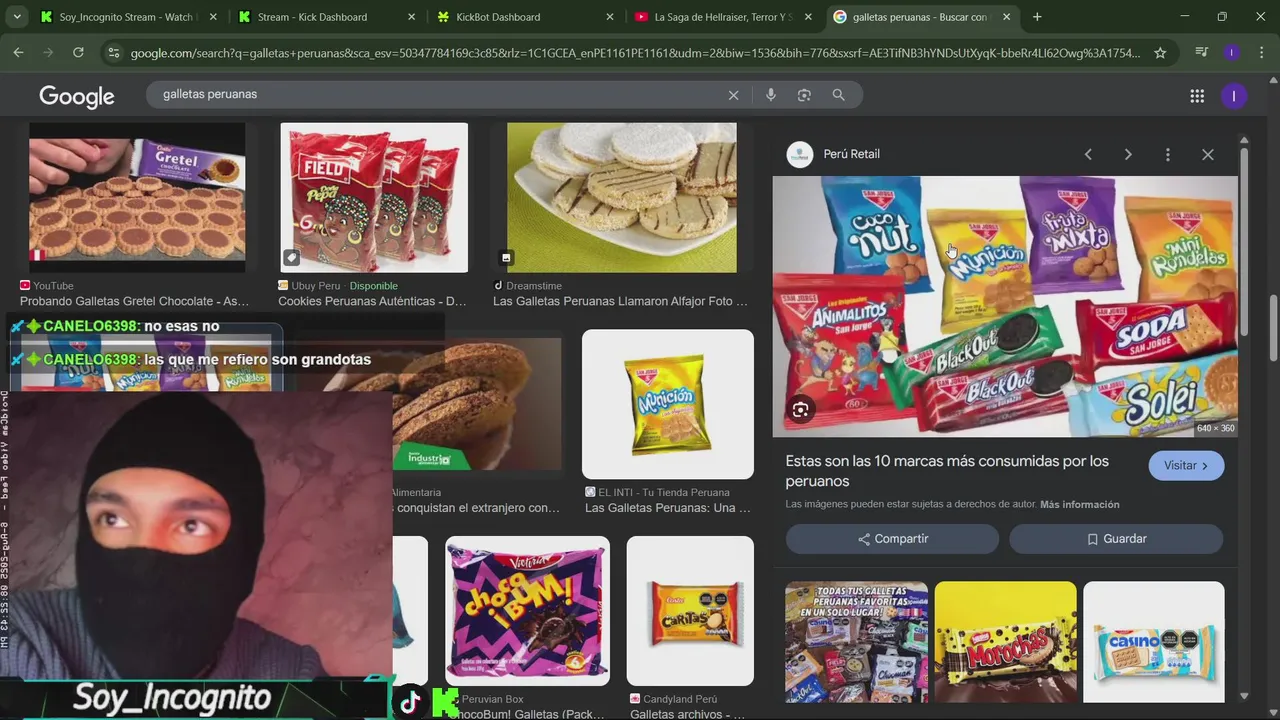Close the image preview panel
The width and height of the screenshot is (1280, 720).
[x=1208, y=154]
